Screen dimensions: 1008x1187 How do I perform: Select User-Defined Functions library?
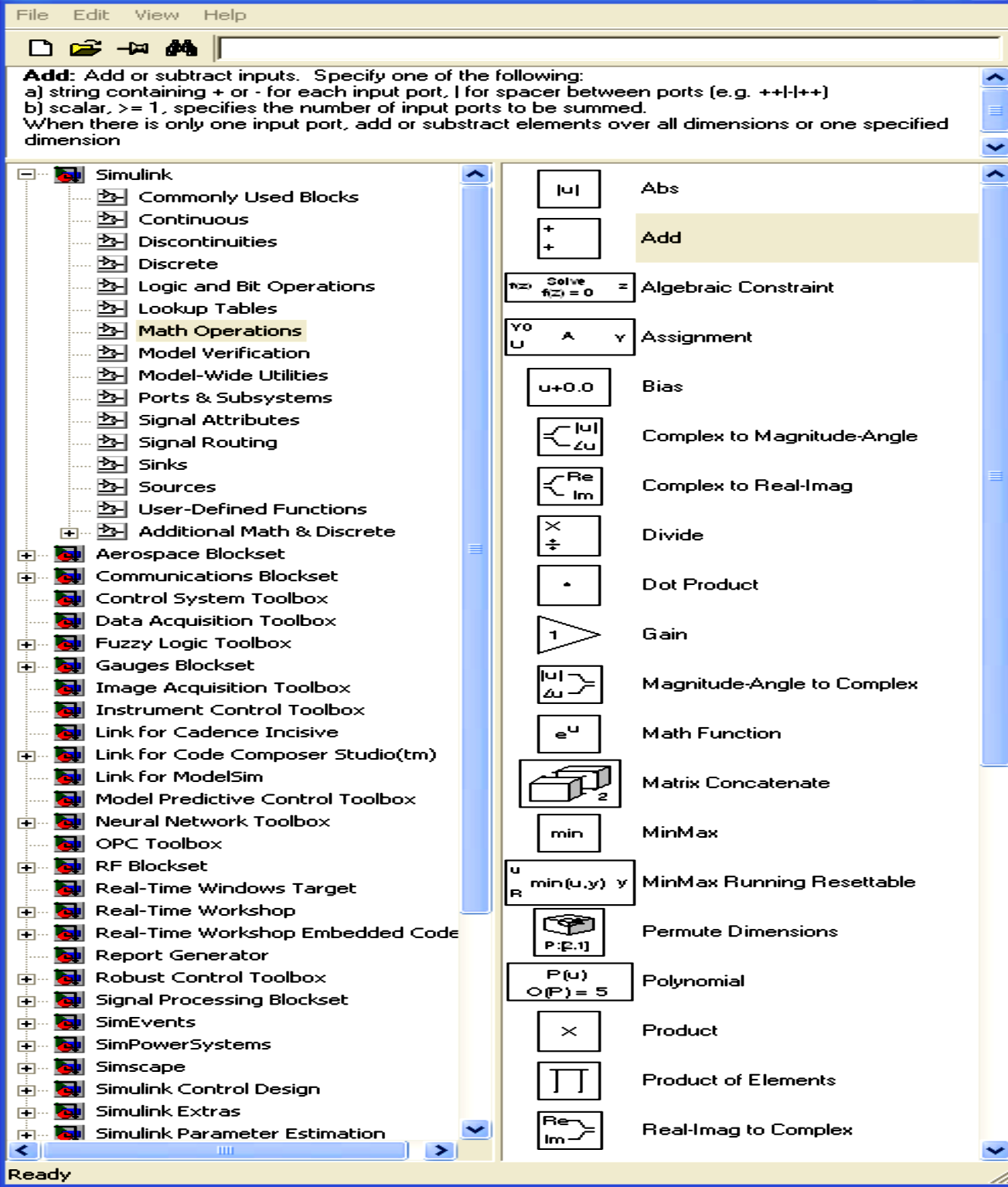tap(252, 509)
